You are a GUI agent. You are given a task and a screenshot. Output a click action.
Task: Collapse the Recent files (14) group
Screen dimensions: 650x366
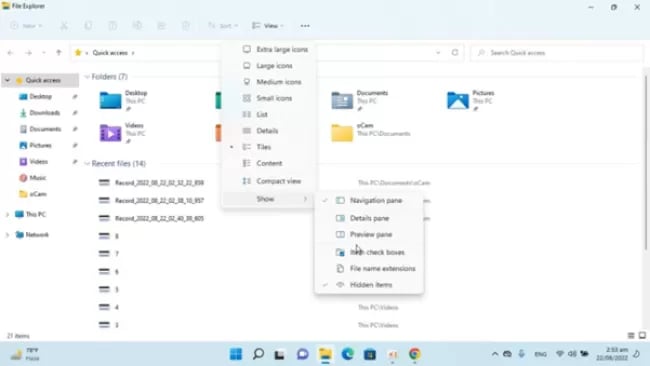(87, 164)
